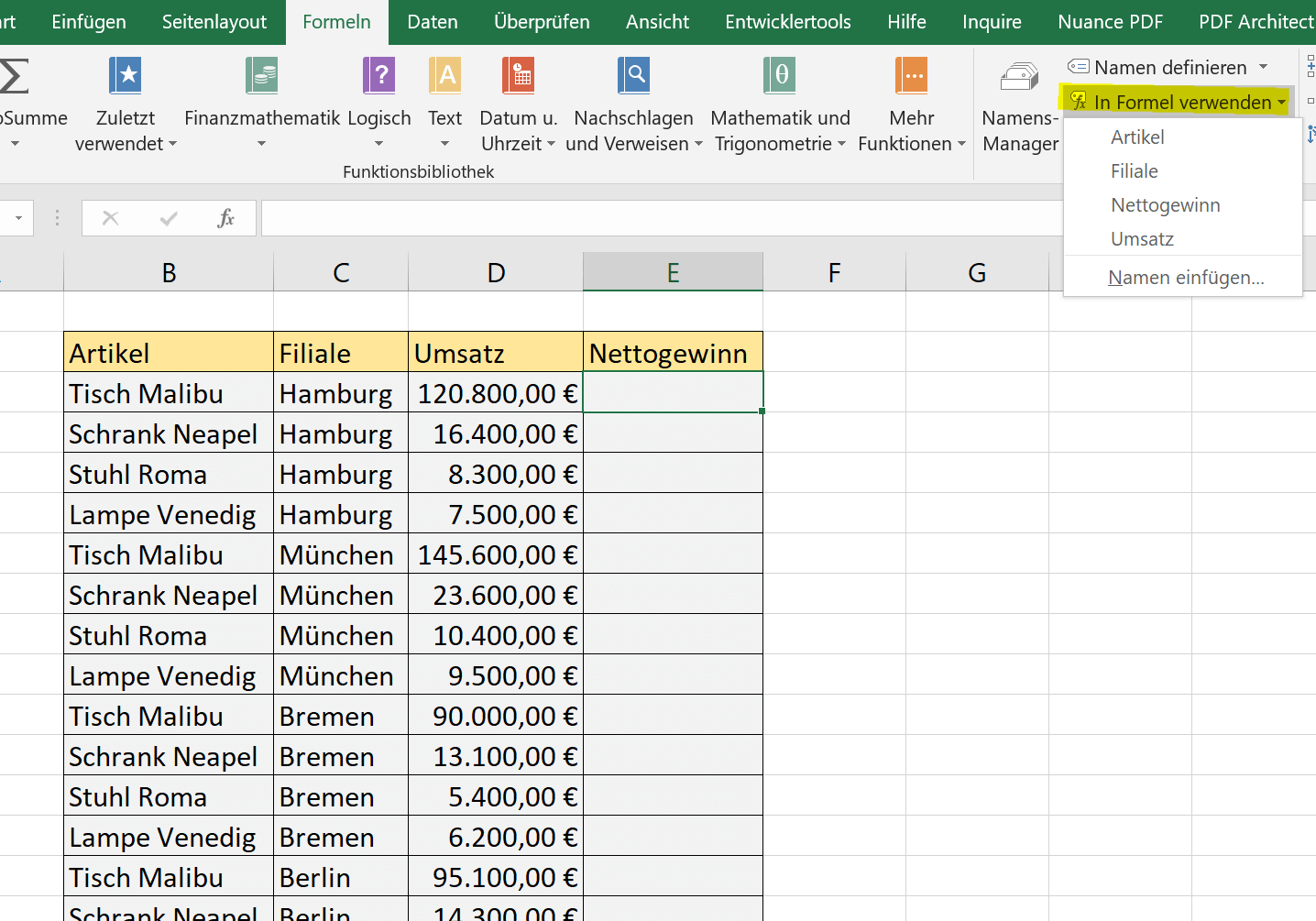Select column B header
Image resolution: width=1316 pixels, height=921 pixels.
(169, 272)
